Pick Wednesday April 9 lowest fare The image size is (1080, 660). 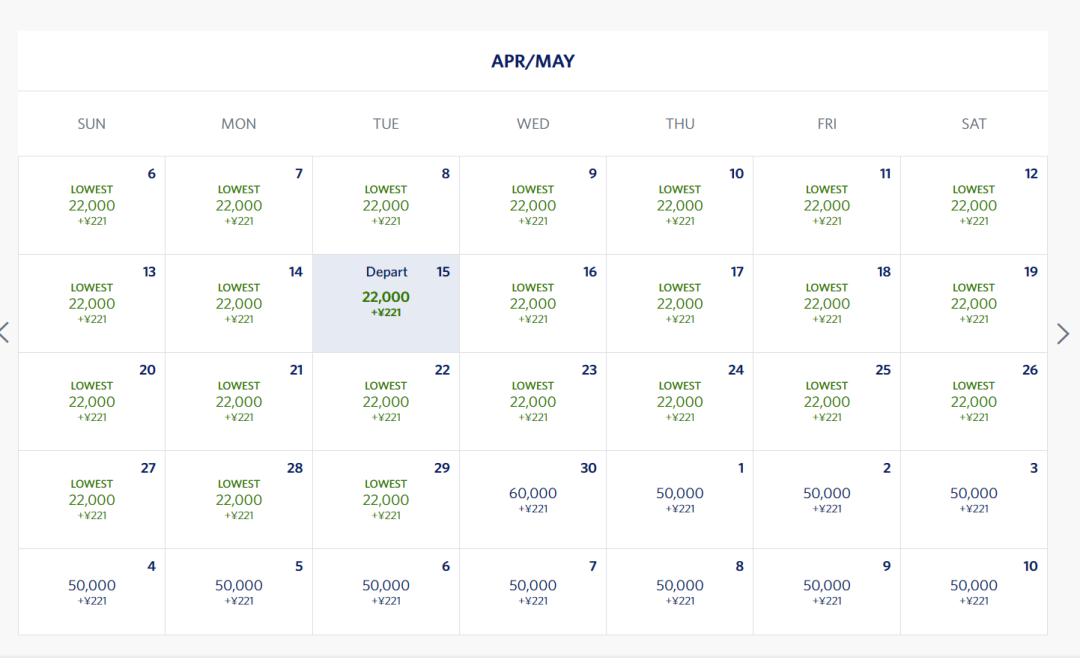[x=533, y=205]
